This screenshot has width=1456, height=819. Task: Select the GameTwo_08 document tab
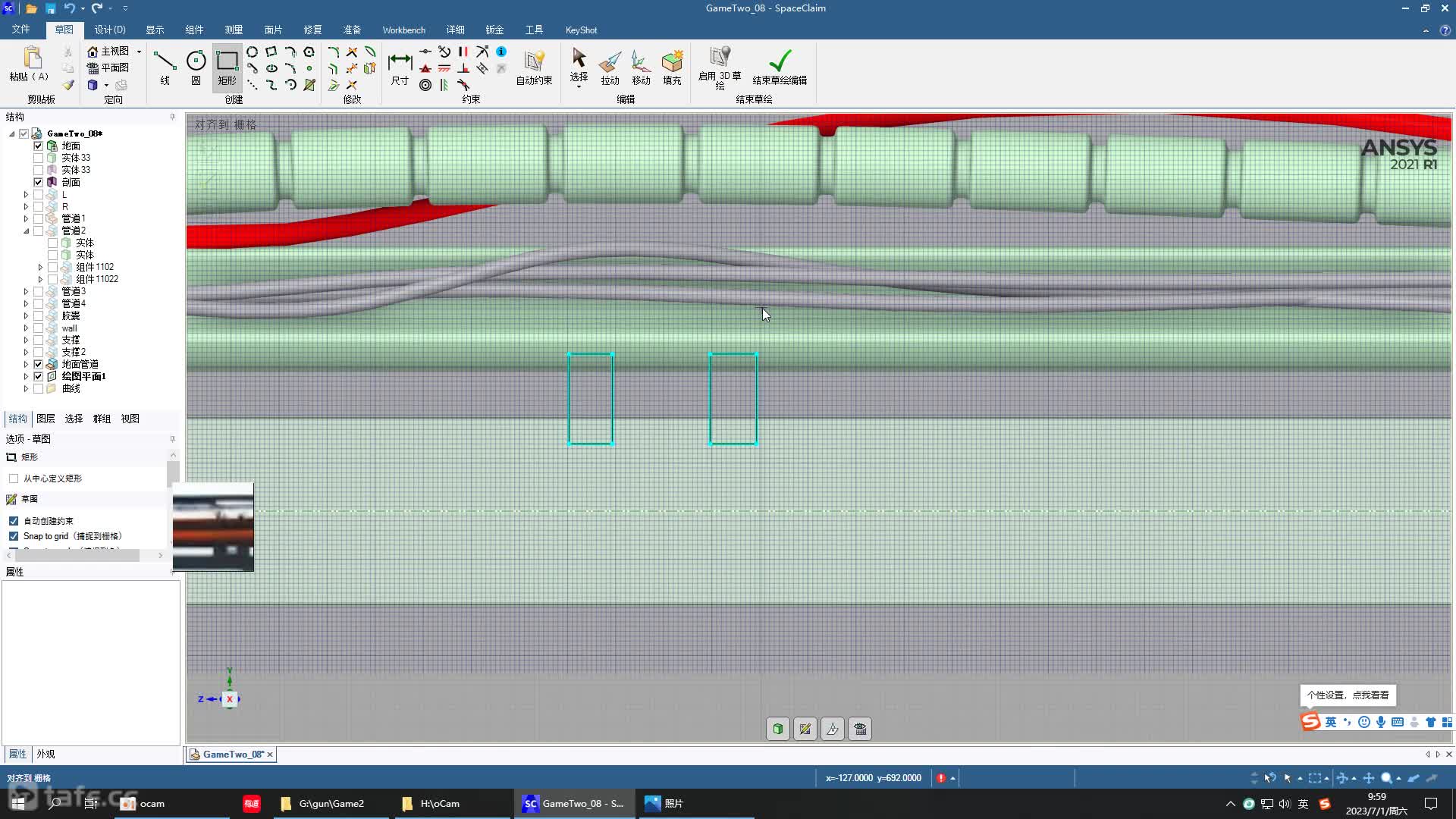pos(232,754)
